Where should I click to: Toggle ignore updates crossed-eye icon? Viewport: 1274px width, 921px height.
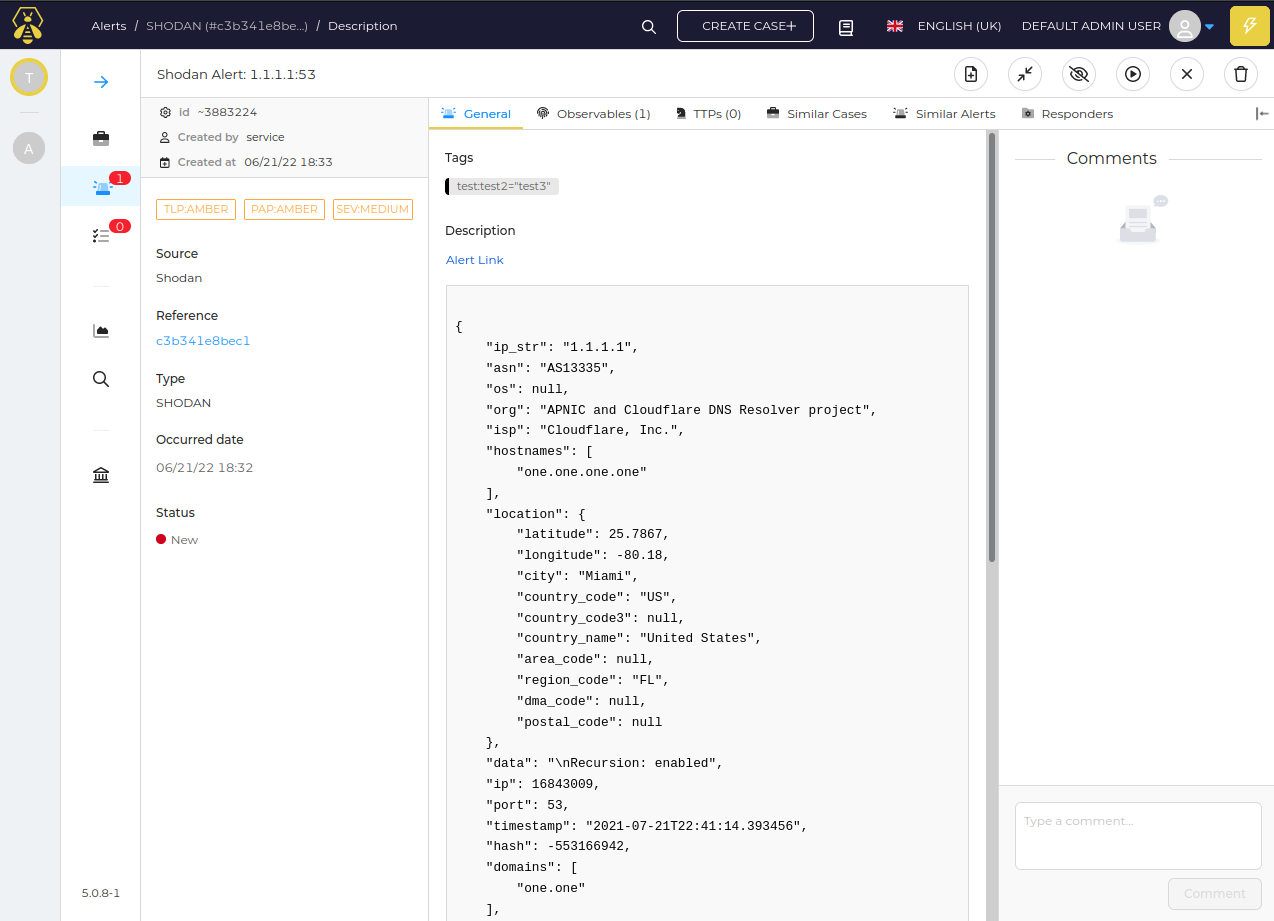point(1079,74)
